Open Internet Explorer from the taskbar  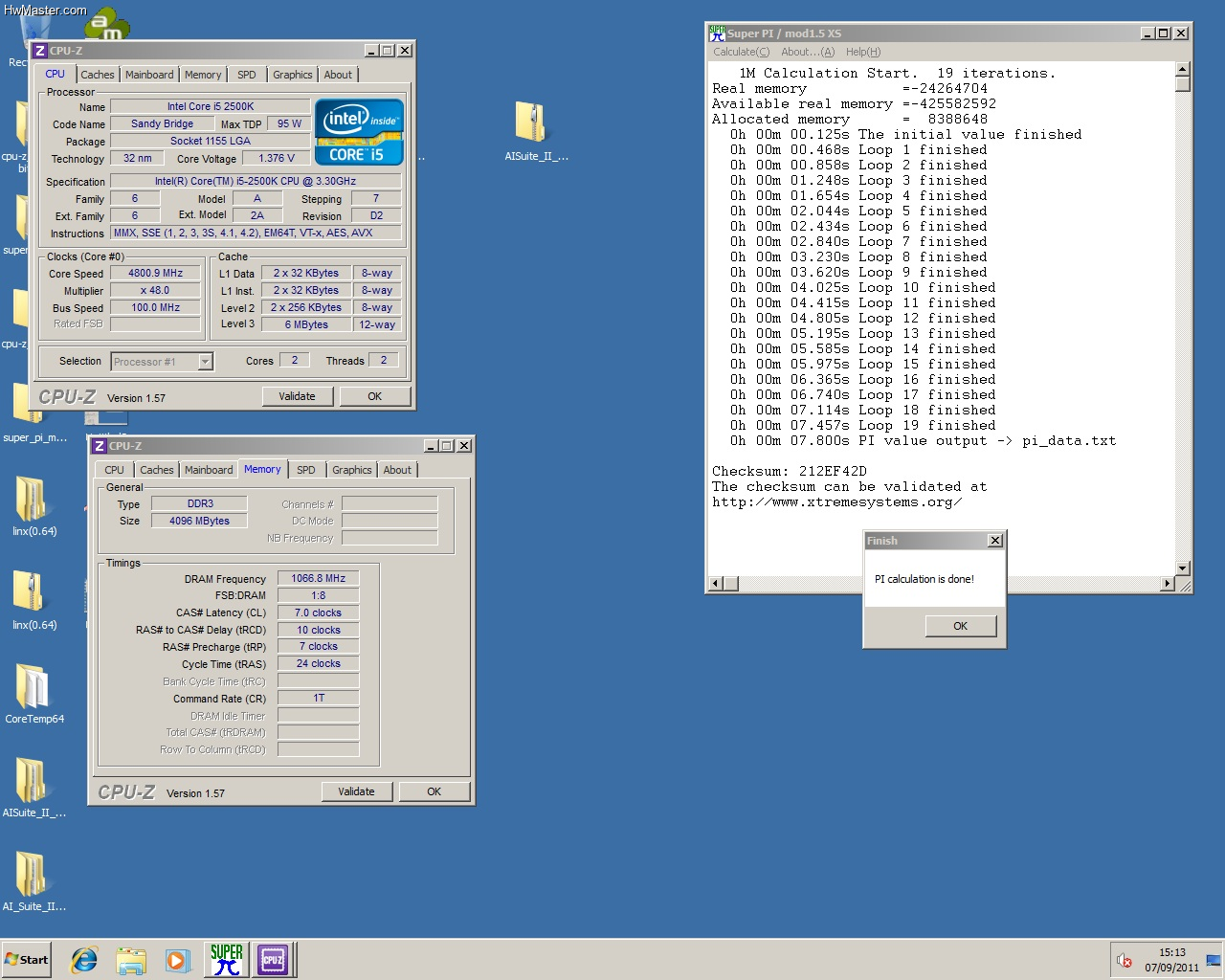pyautogui.click(x=84, y=960)
